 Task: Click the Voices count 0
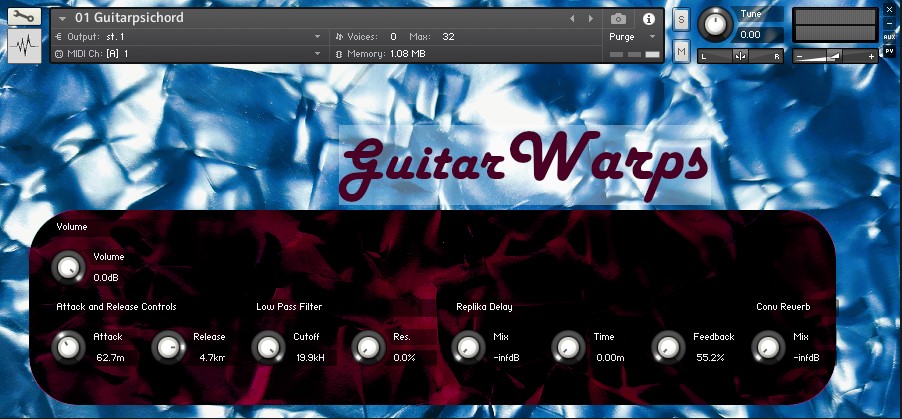coord(393,36)
